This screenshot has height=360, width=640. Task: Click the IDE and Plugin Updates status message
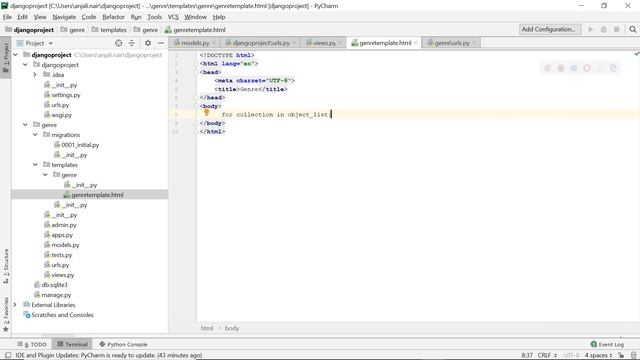pos(109,355)
